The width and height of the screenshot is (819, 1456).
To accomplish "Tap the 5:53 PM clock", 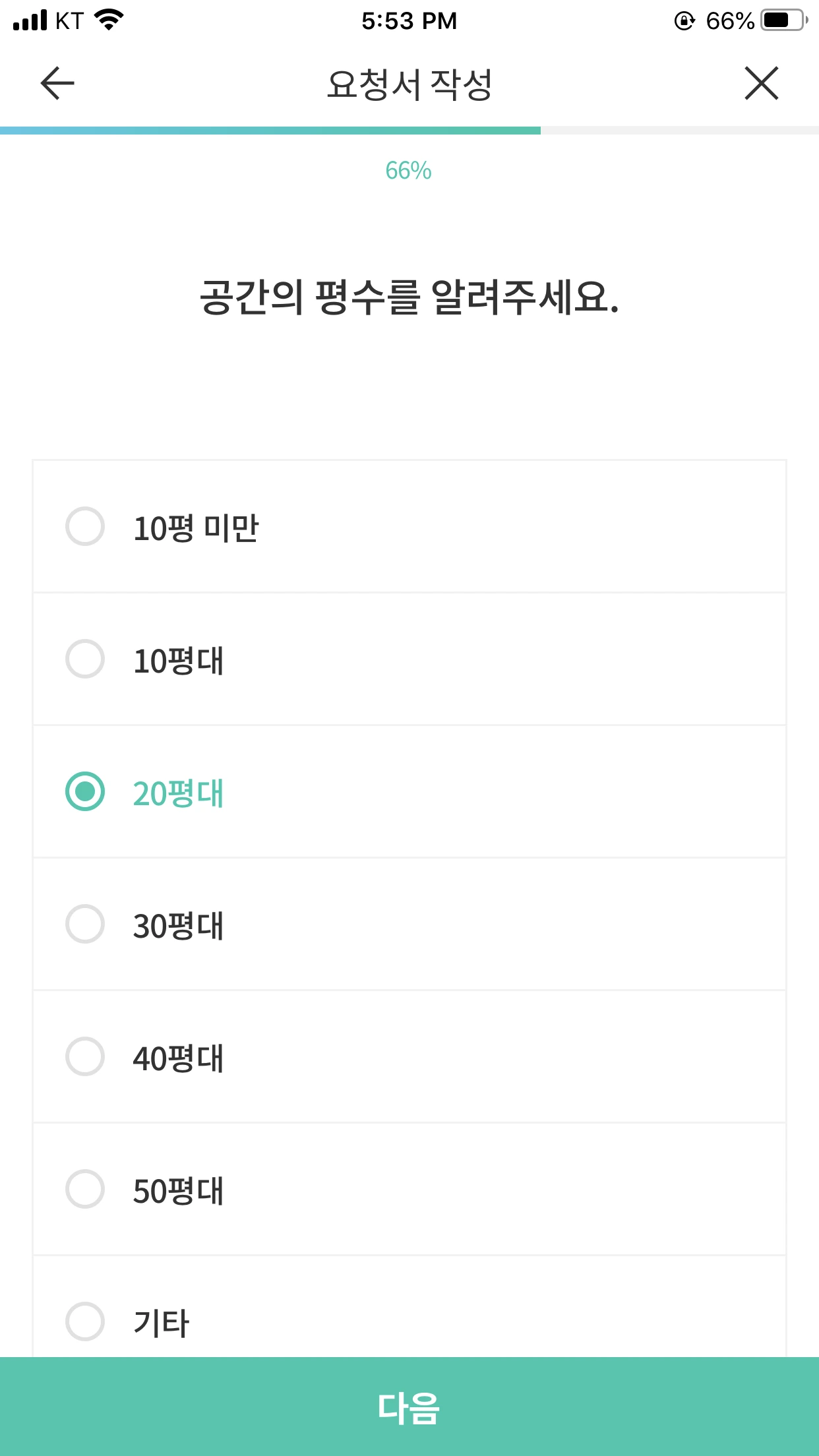I will click(x=409, y=21).
